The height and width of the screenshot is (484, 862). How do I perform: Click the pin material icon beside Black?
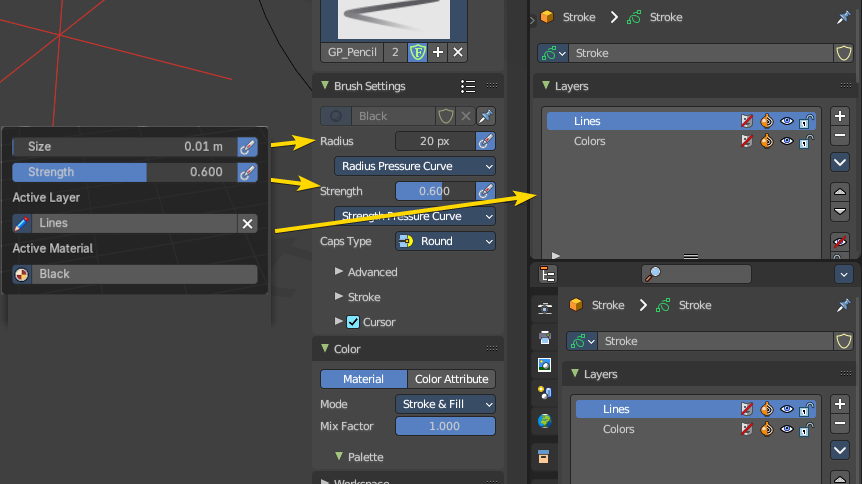485,116
